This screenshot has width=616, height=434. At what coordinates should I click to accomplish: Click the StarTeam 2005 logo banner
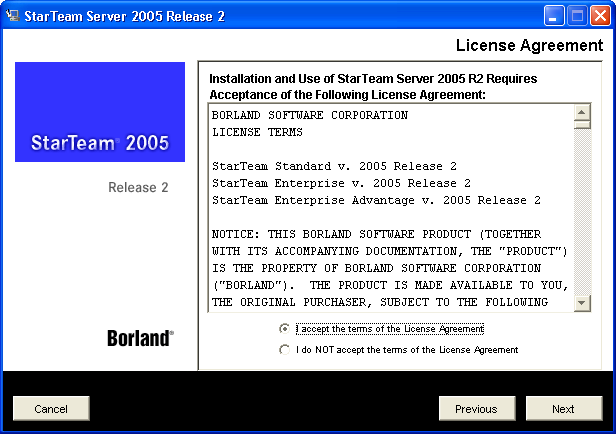(x=100, y=112)
